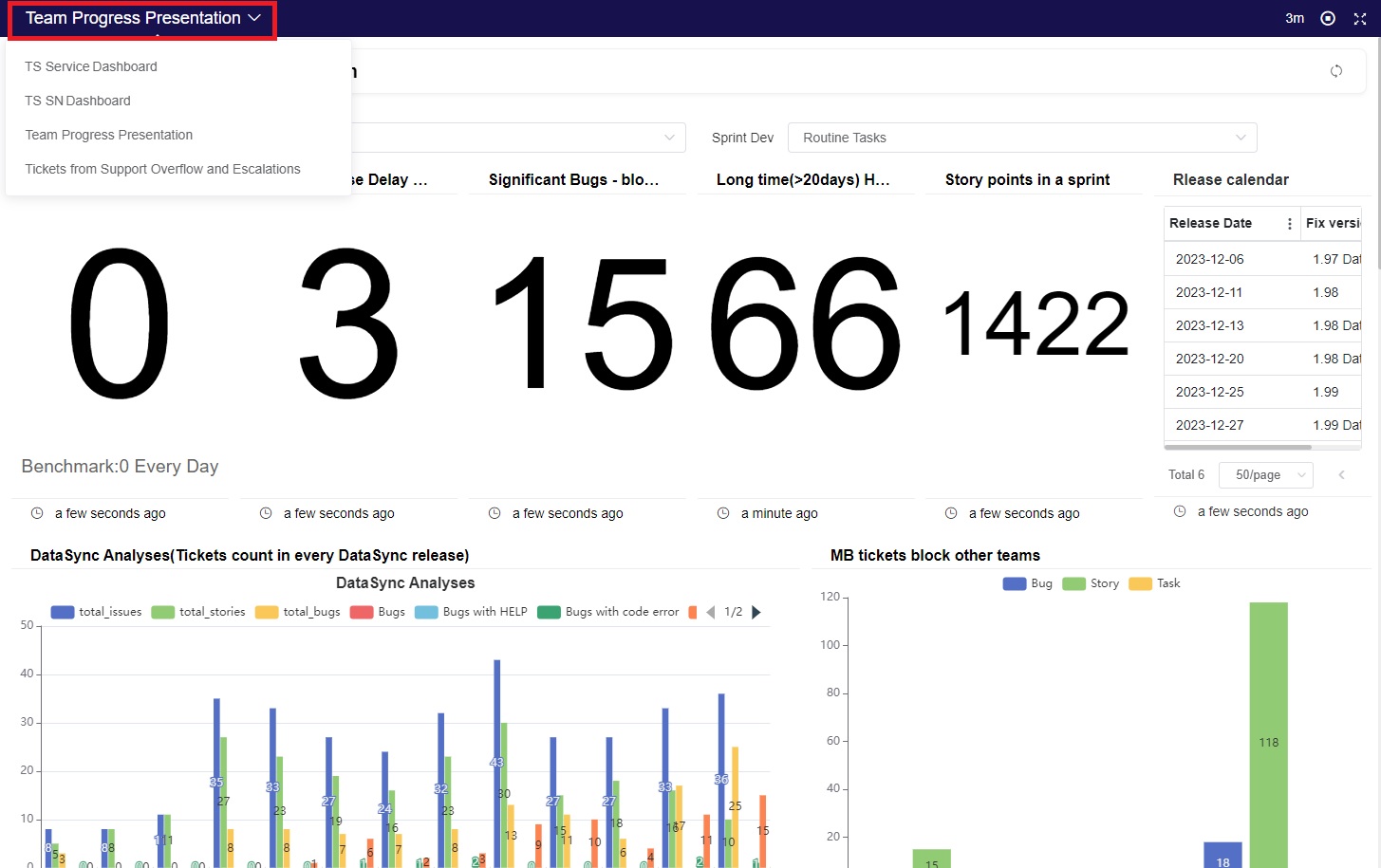Viewport: 1381px width, 868px height.
Task: Open the Release Date column options icon
Action: [x=1289, y=223]
